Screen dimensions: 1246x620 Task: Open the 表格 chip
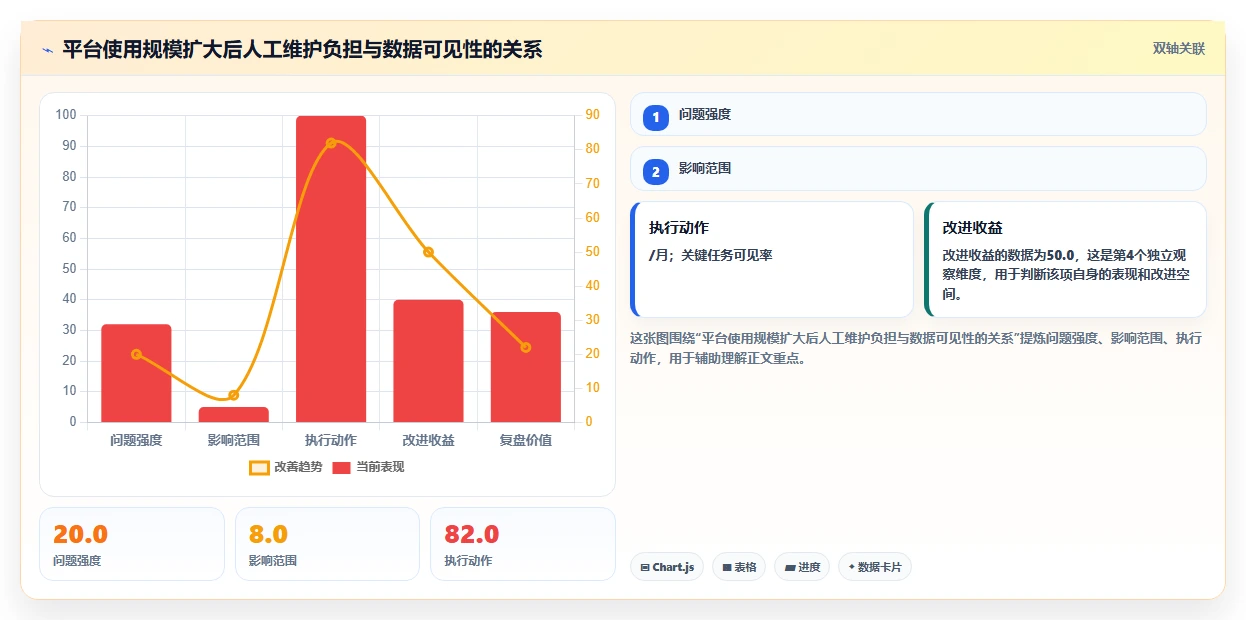(x=739, y=567)
